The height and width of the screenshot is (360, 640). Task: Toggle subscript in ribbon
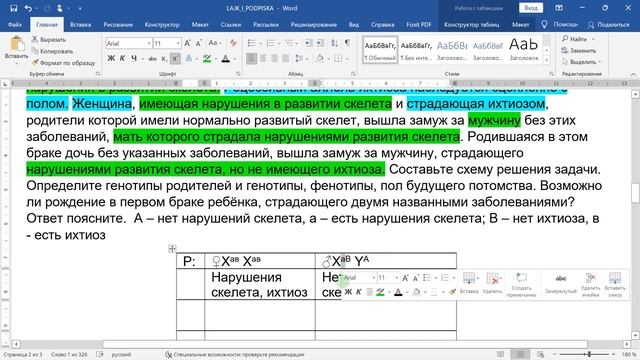[164, 59]
